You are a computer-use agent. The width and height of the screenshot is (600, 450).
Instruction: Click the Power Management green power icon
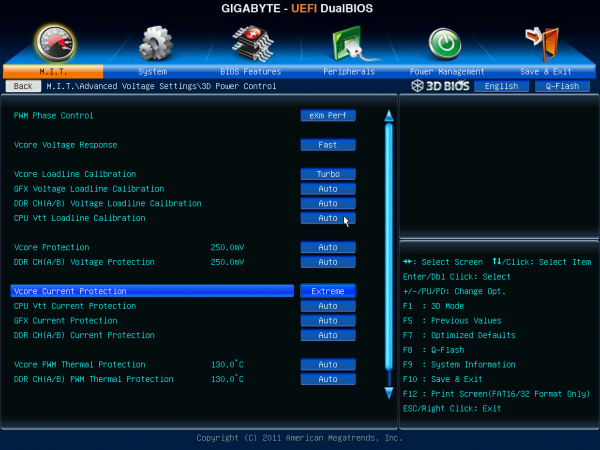[x=445, y=44]
